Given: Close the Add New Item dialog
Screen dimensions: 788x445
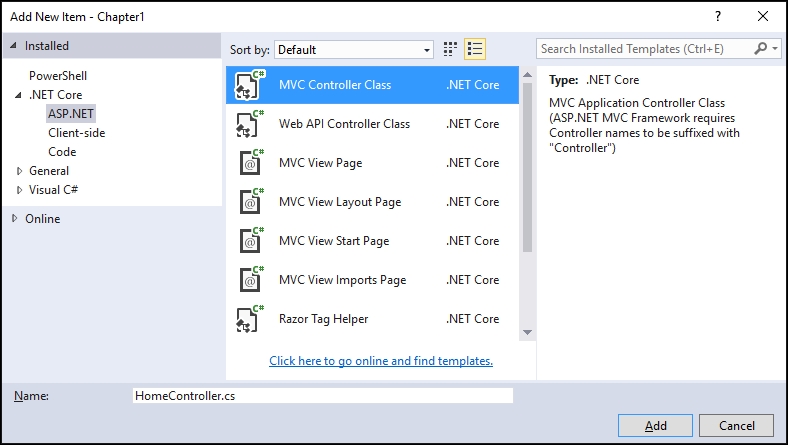Looking at the screenshot, I should click(x=762, y=17).
